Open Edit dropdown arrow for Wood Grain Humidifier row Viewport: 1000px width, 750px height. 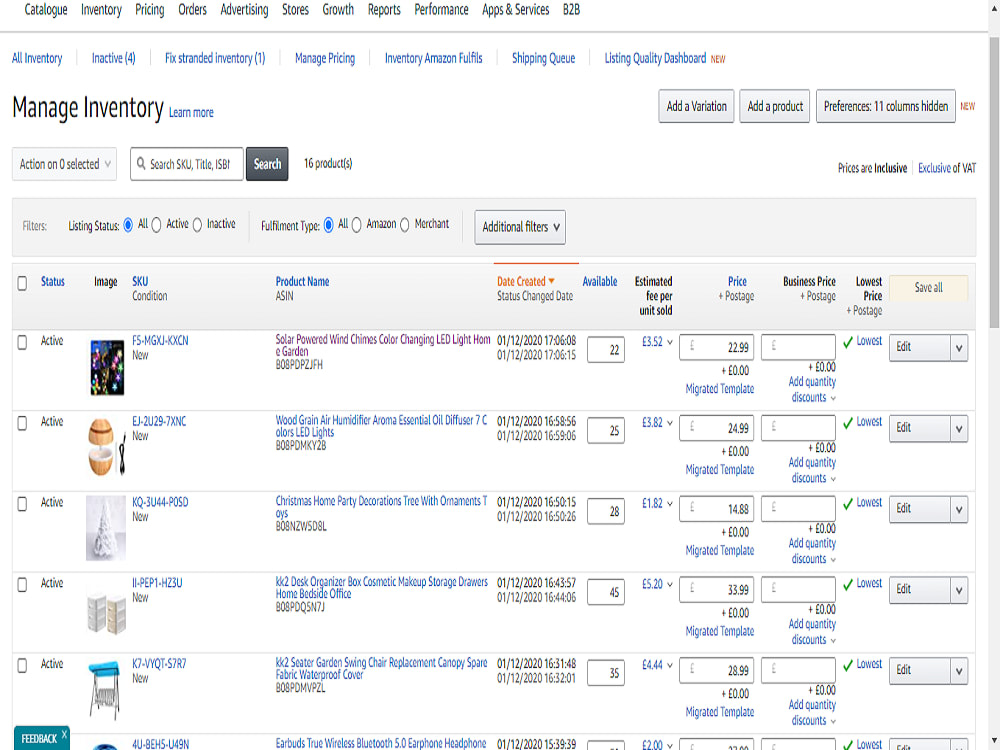(959, 429)
